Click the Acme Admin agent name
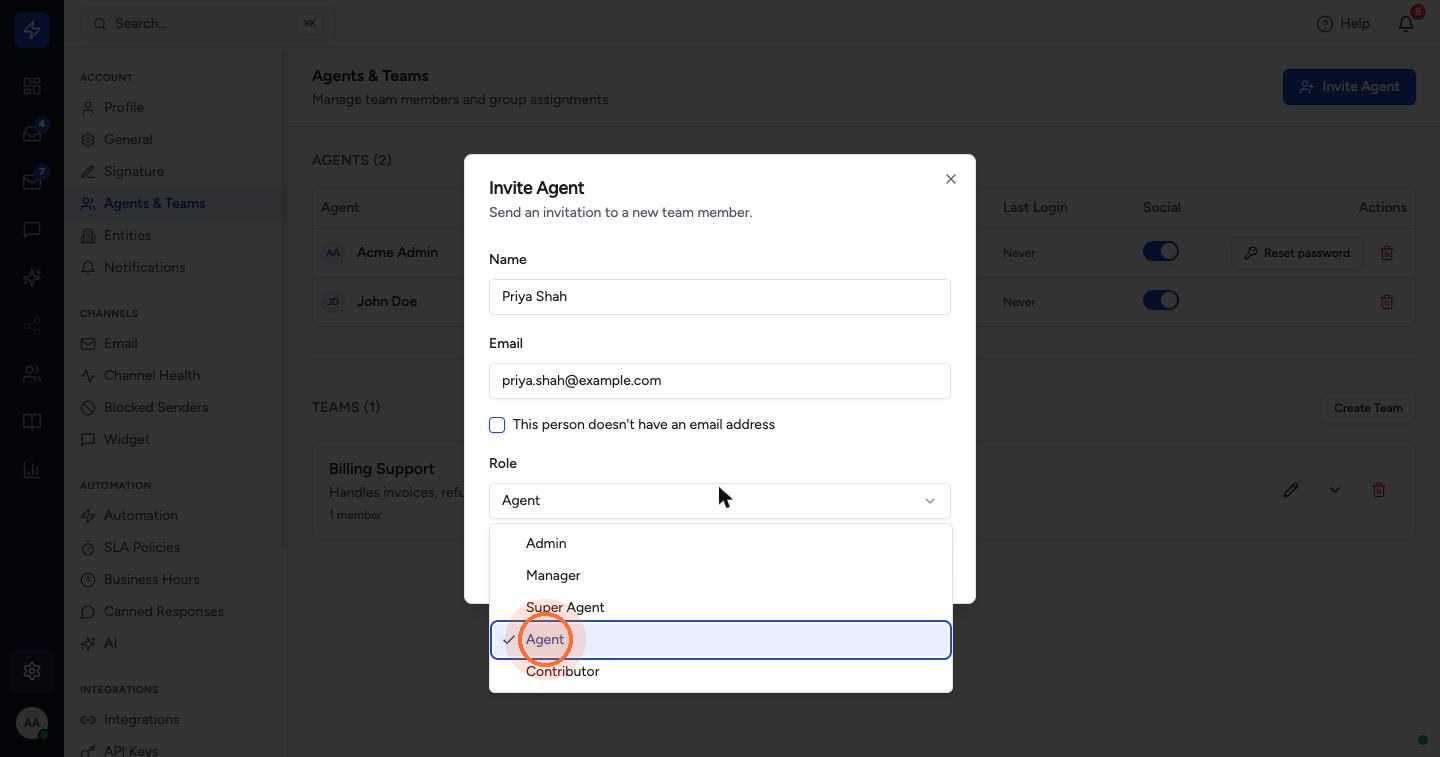This screenshot has width=1440, height=757. [x=397, y=253]
